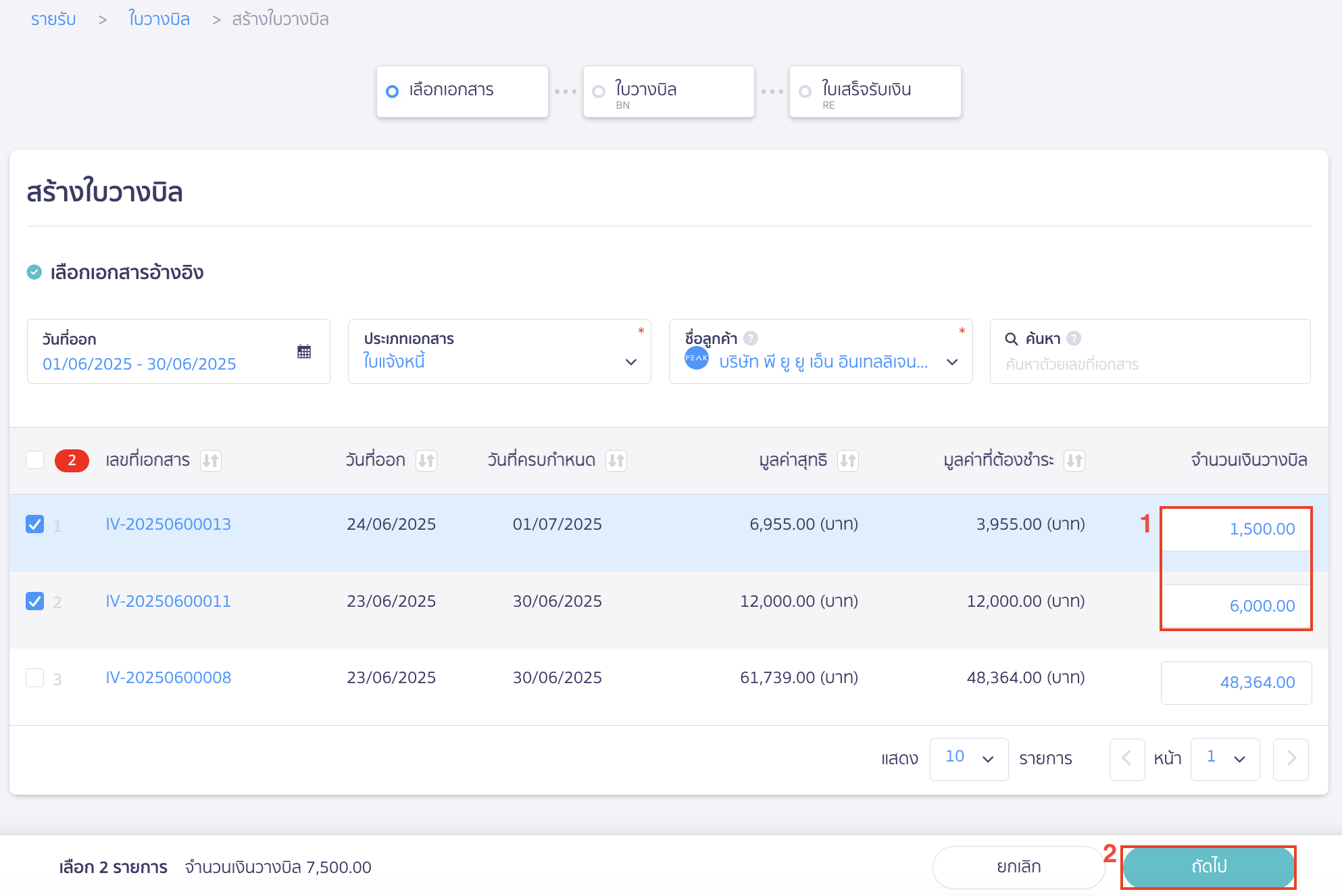
Task: Open the calendar icon in date field
Action: [304, 351]
